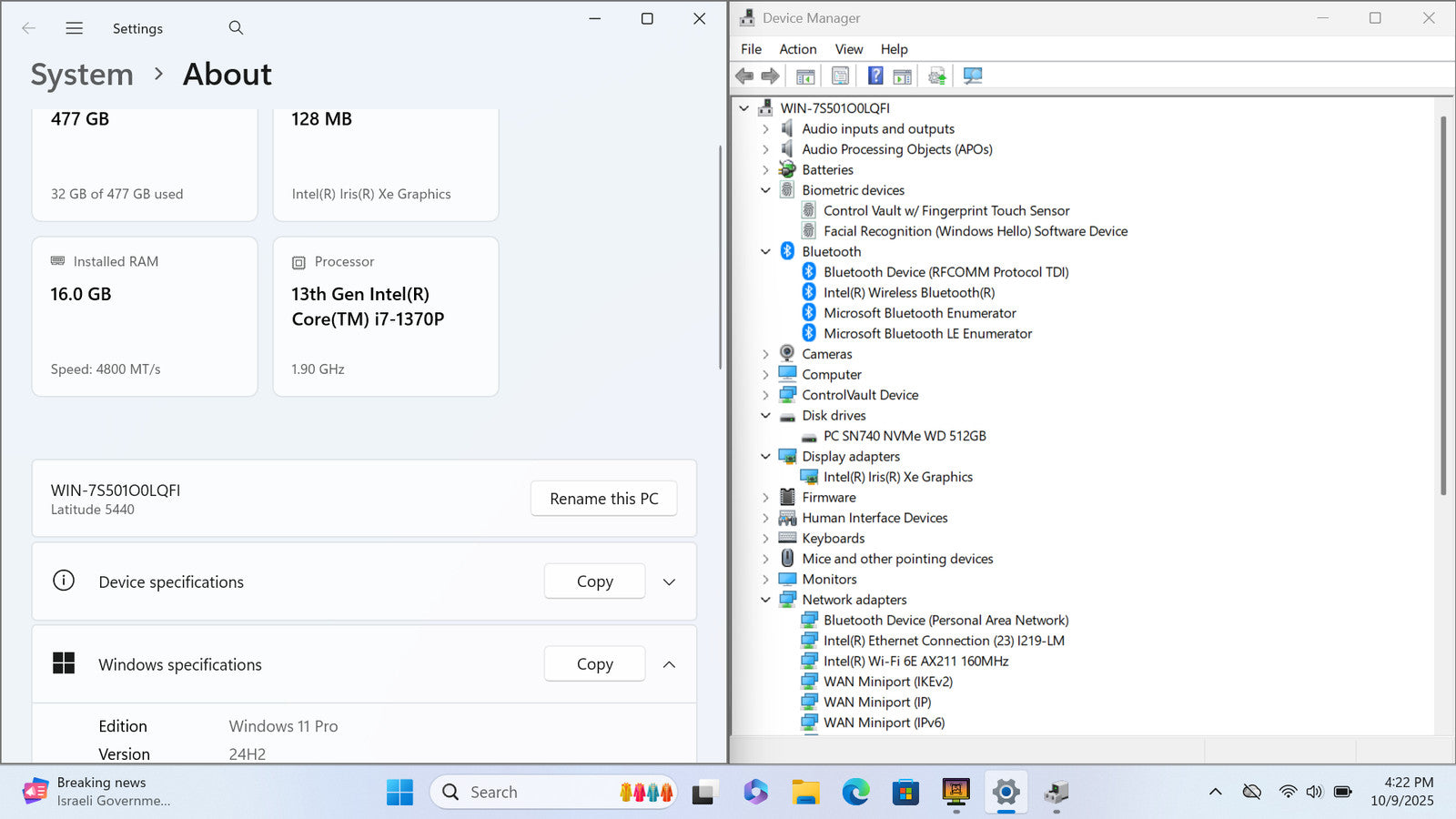Expand the Cameras device category

(x=765, y=354)
